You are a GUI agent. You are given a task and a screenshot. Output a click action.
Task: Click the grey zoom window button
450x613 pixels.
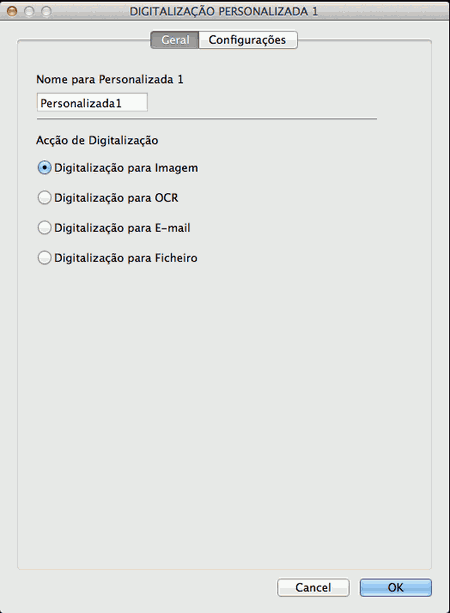[x=47, y=11]
